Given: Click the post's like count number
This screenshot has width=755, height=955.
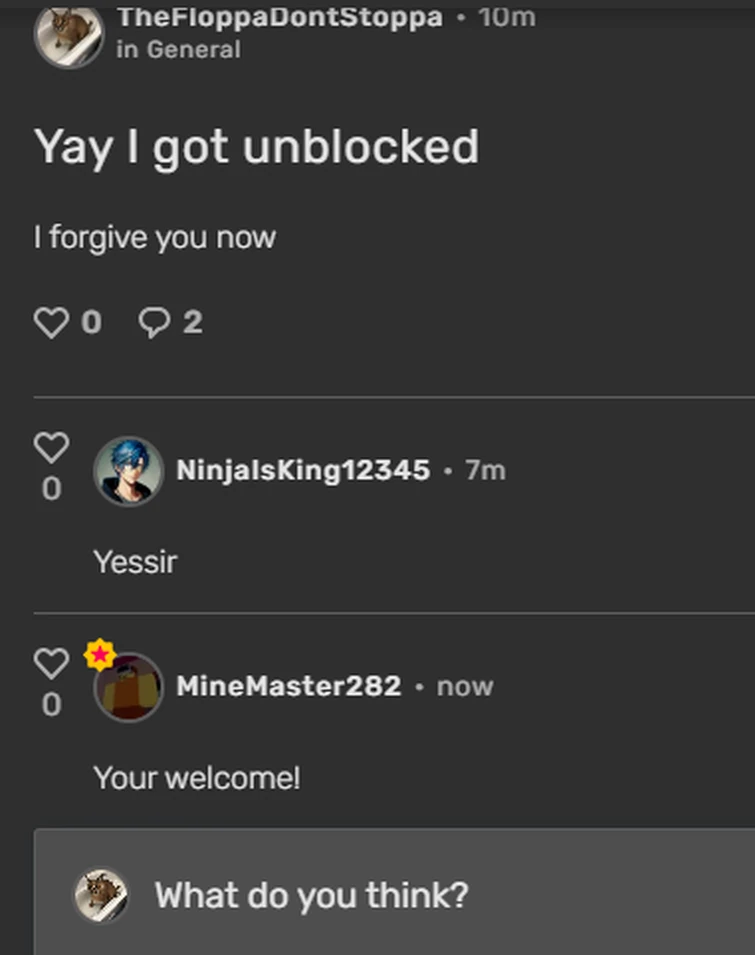Looking at the screenshot, I should click(91, 322).
